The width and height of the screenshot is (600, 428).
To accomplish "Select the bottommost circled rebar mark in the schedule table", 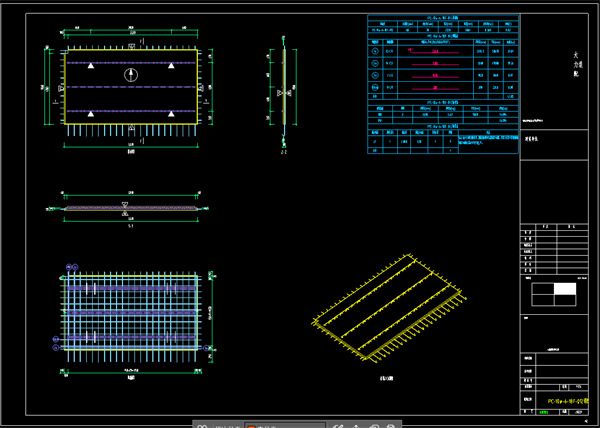I will coord(375,88).
